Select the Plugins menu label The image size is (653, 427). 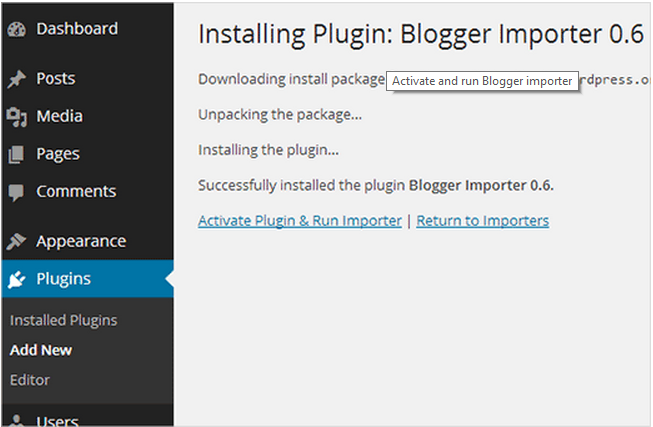pos(63,279)
